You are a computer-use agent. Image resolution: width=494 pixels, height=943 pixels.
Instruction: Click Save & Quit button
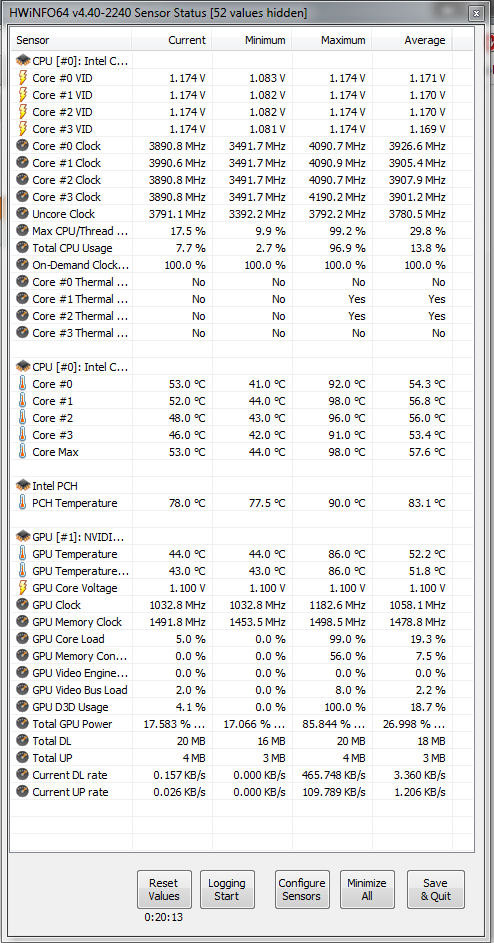point(435,889)
